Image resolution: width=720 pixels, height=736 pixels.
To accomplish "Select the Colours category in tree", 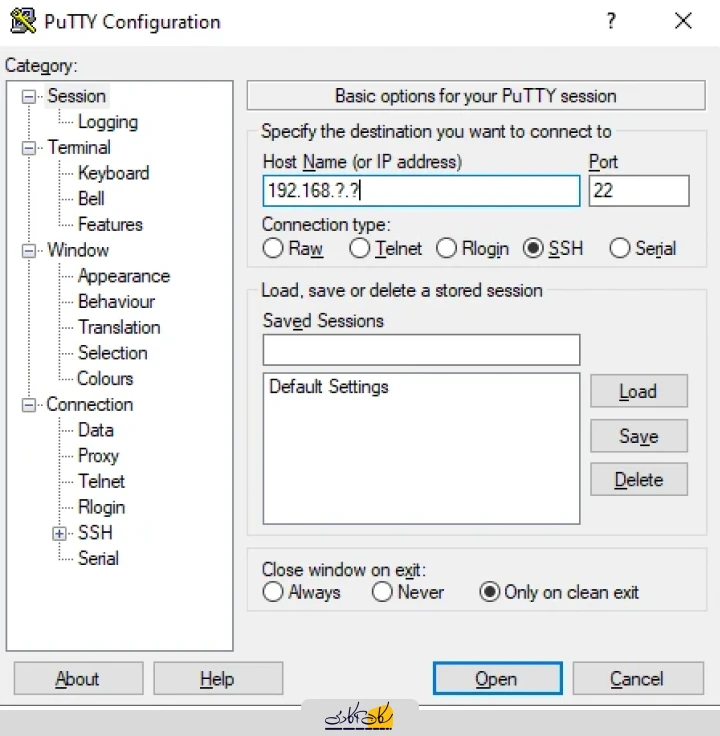I will point(105,379).
